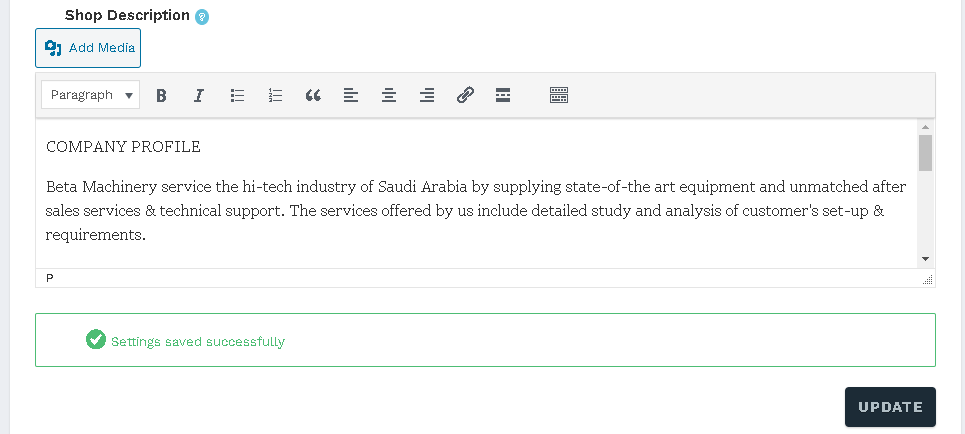
Task: Insert a bulleted list
Action: (x=237, y=95)
